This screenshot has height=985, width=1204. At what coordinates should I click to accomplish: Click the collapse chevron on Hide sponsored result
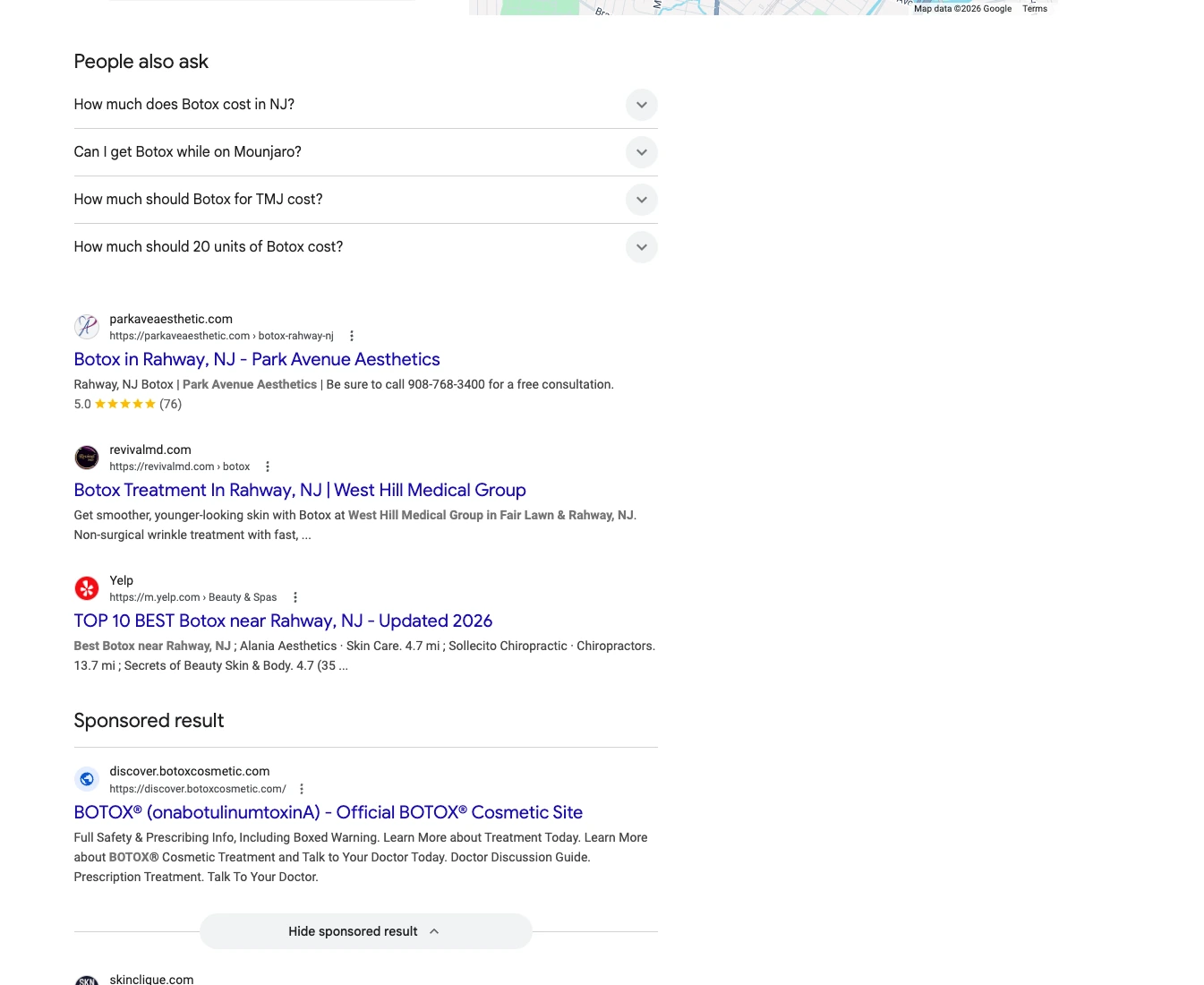pyautogui.click(x=434, y=931)
